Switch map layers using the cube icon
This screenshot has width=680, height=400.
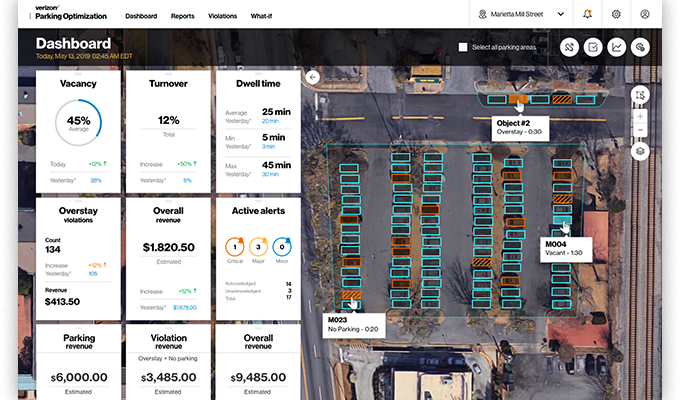tap(640, 151)
